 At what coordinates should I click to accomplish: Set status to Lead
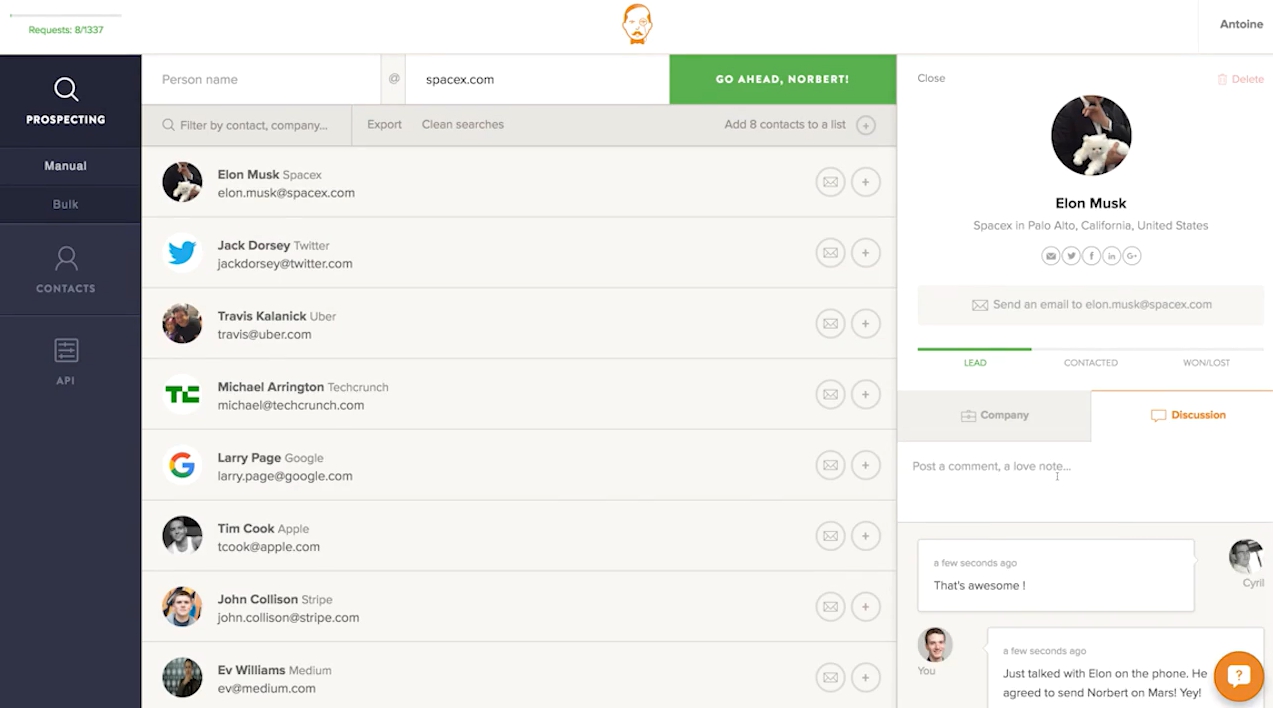pos(975,363)
